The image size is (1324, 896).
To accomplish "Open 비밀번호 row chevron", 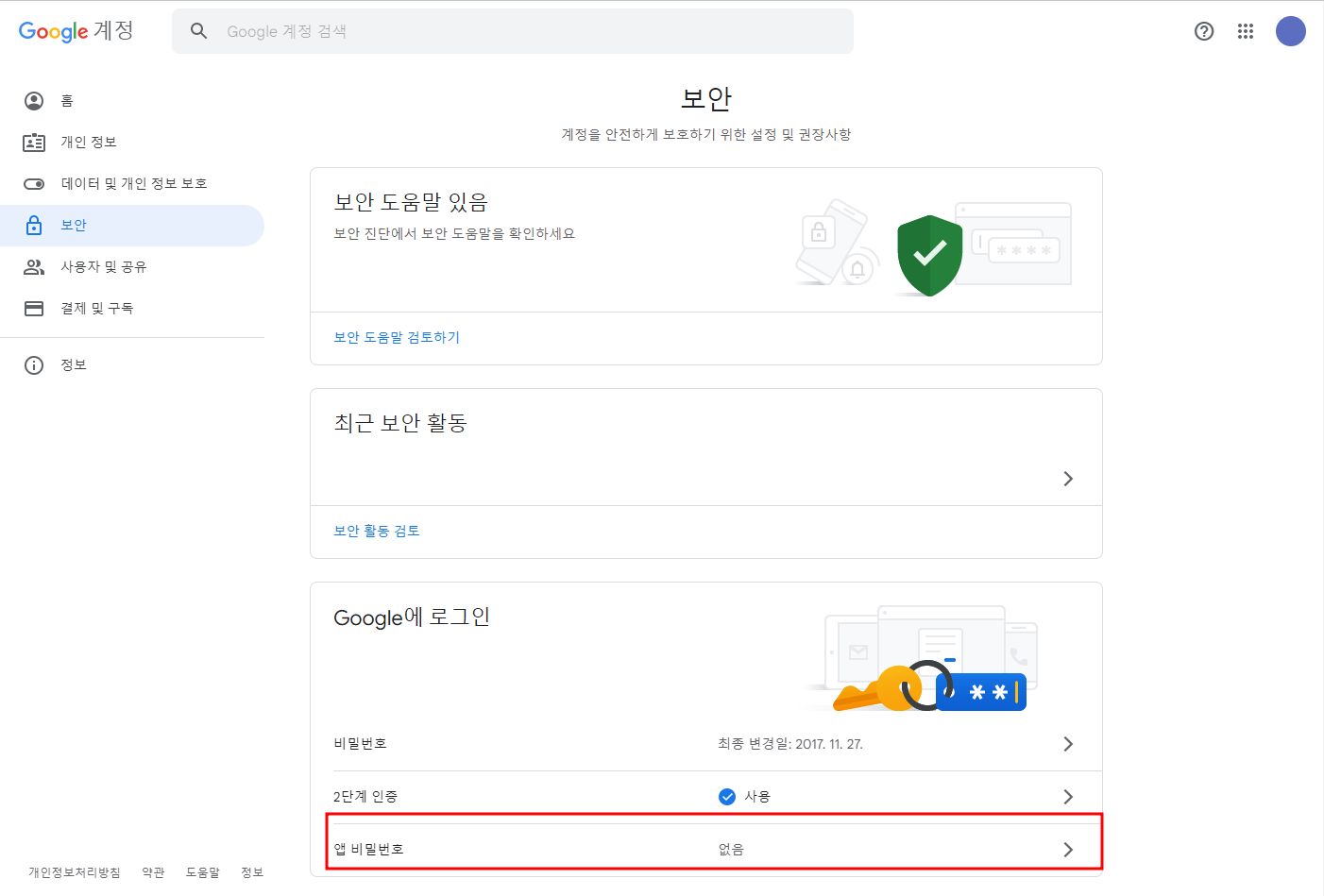I will (1068, 744).
